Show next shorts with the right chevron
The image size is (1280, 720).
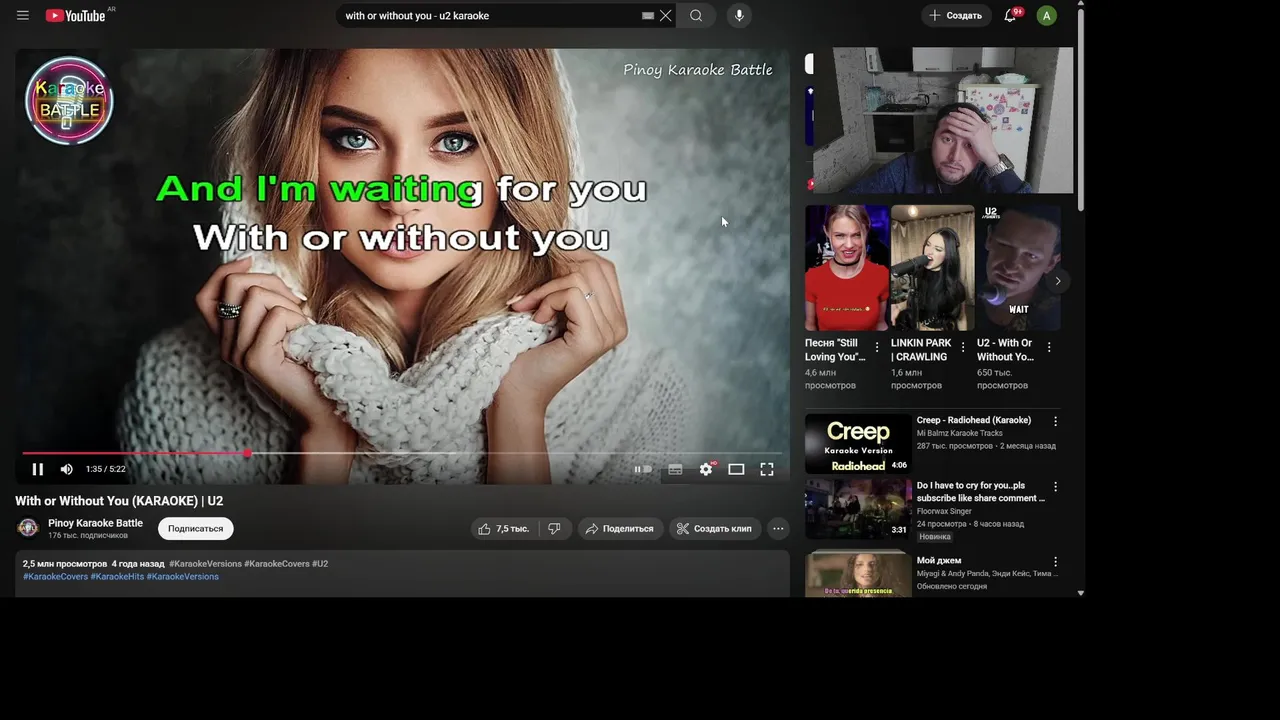coord(1058,281)
